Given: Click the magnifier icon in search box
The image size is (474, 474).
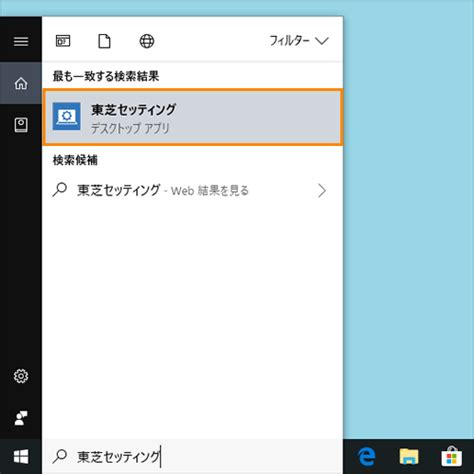Looking at the screenshot, I should [x=60, y=456].
